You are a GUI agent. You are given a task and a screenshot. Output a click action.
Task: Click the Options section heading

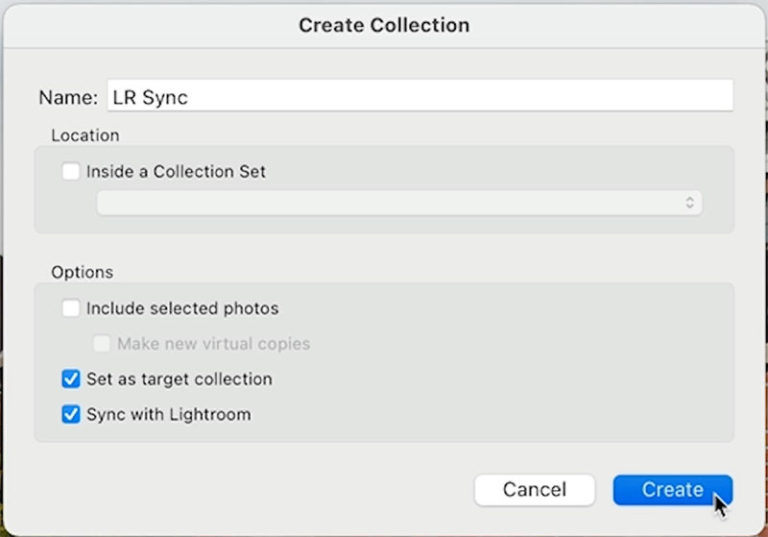(x=82, y=272)
